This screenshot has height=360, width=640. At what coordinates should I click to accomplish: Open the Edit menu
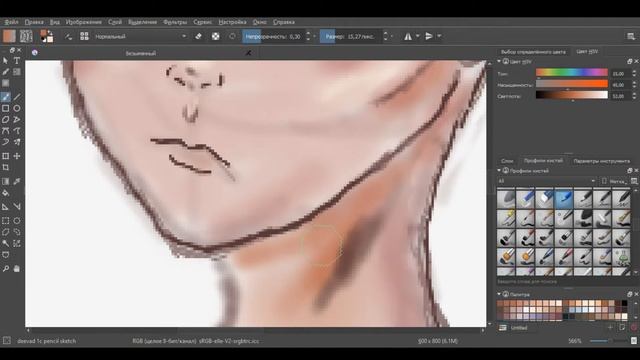(34, 22)
